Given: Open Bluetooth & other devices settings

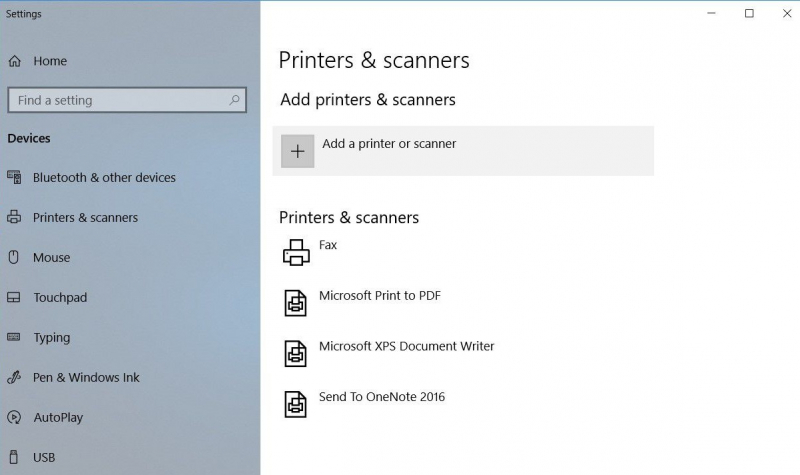Looking at the screenshot, I should pyautogui.click(x=104, y=177).
